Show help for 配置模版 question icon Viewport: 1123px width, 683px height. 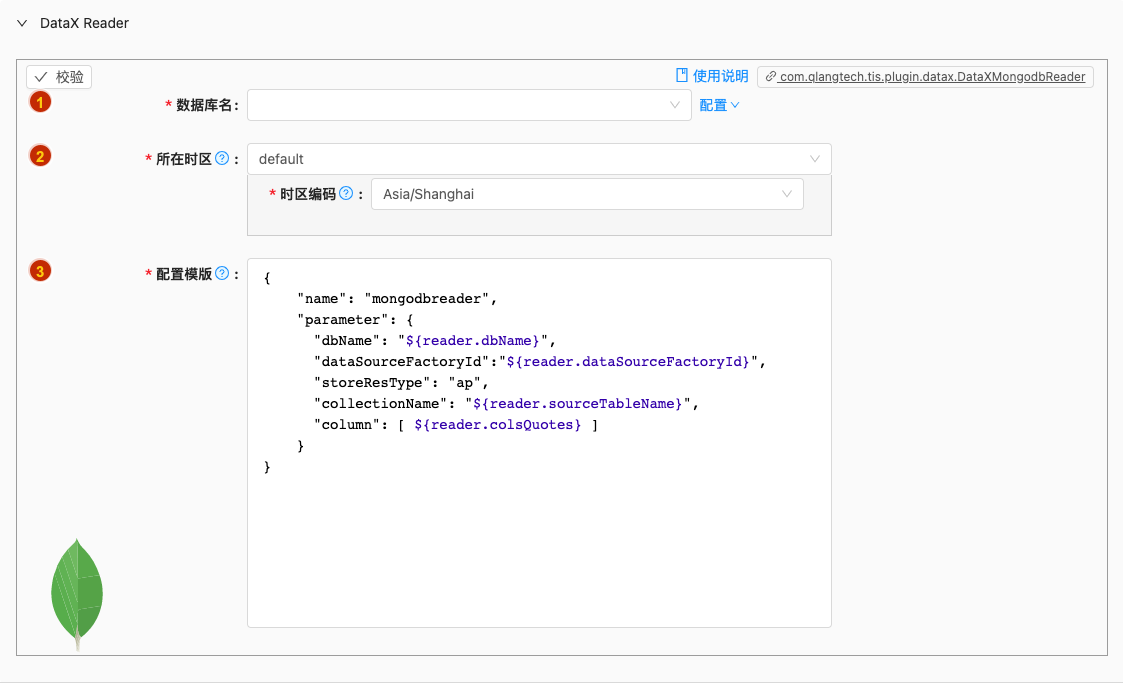click(222, 273)
